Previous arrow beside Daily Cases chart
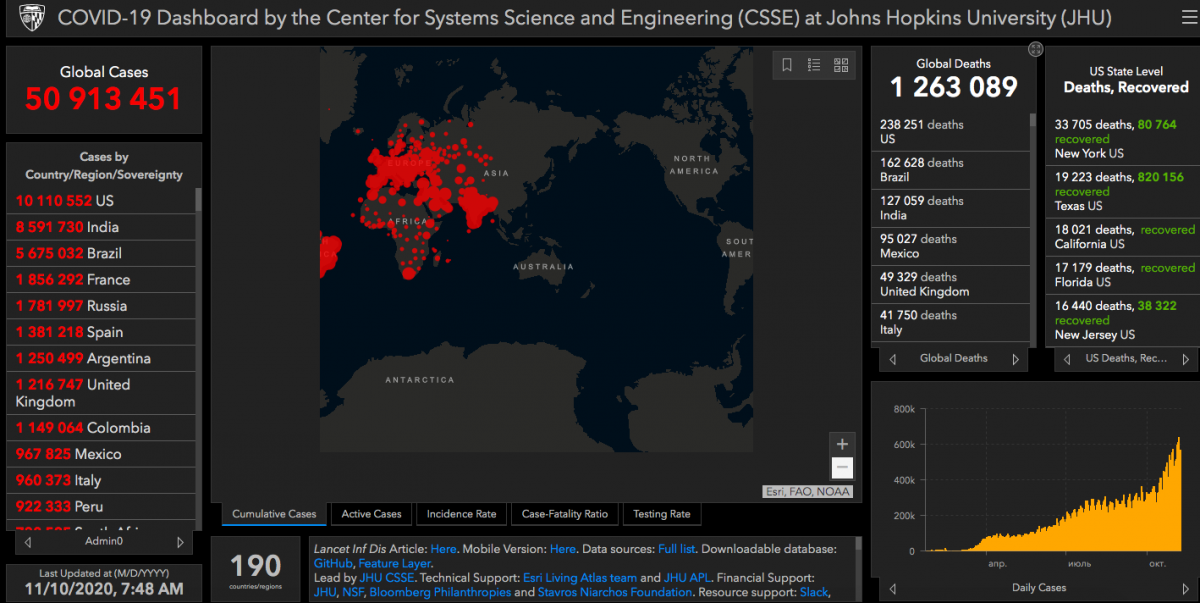The height and width of the screenshot is (603, 1200). [892, 588]
